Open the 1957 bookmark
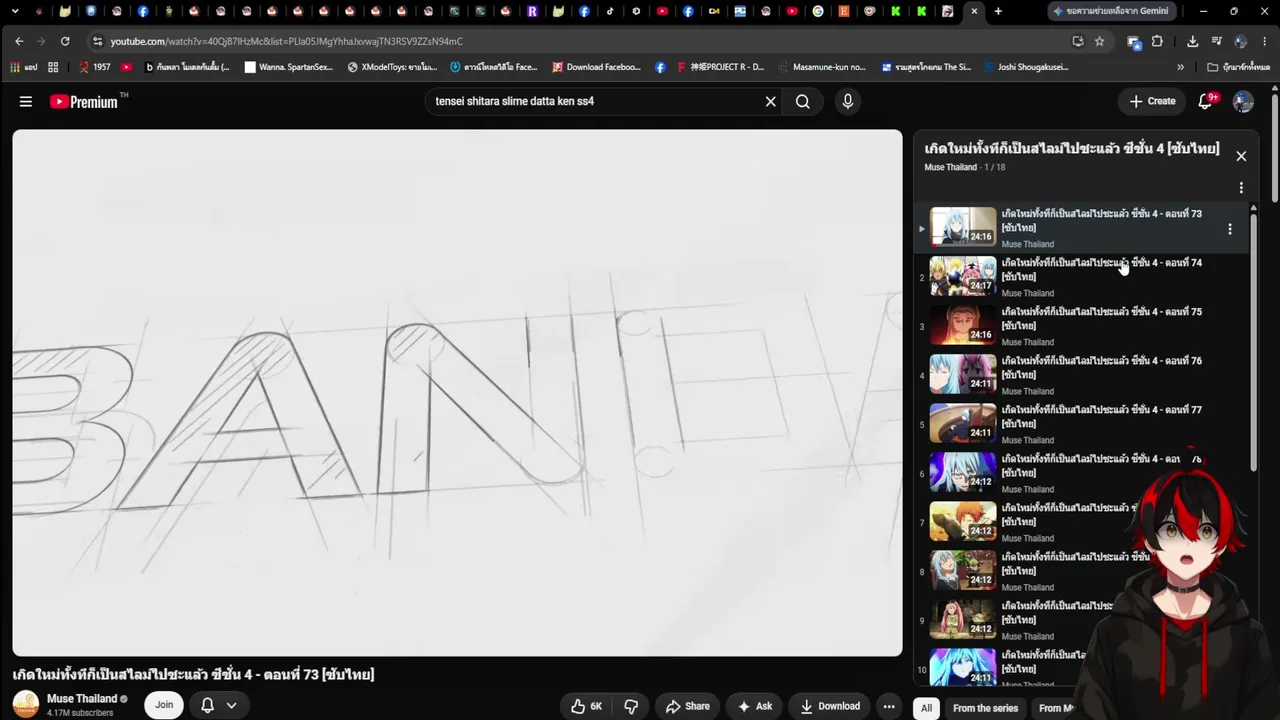Screen dimensions: 1280x720 (94, 67)
